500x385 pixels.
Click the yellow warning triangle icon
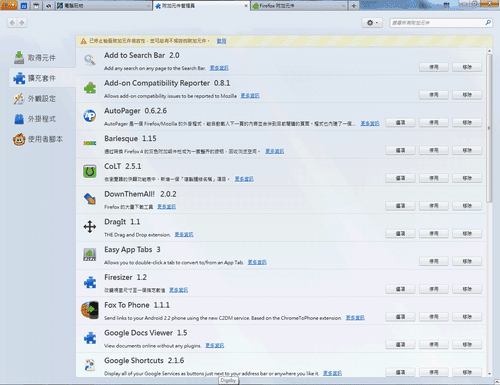point(83,41)
